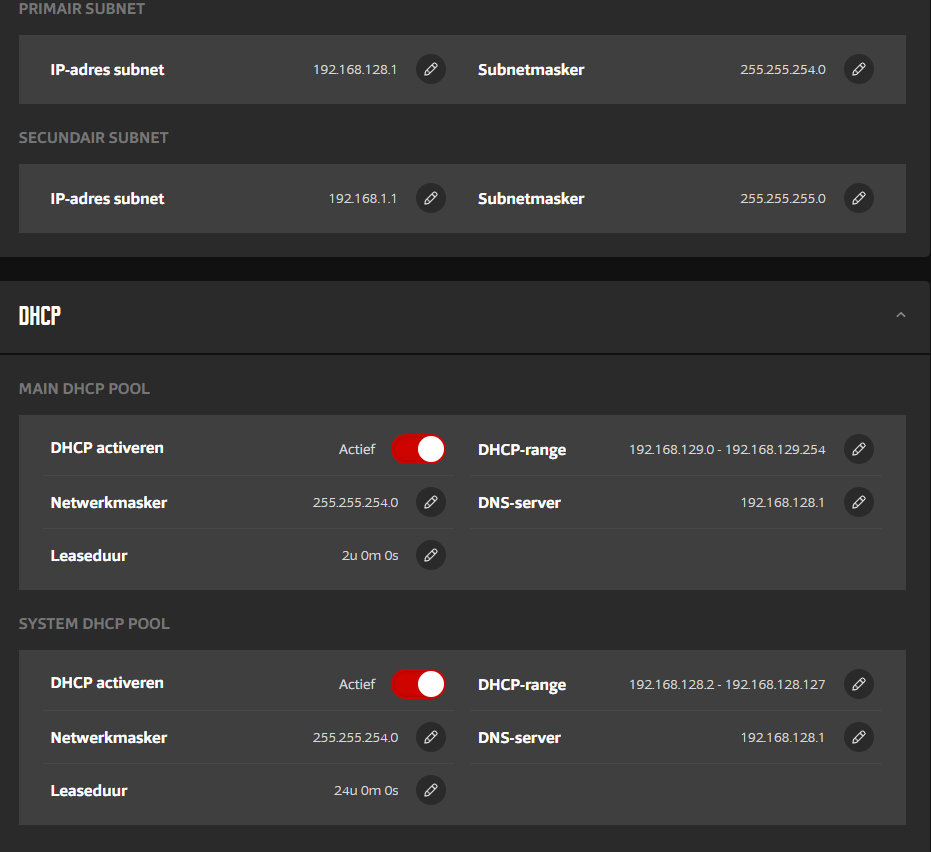Edit System DHCP pool Leaseduur 24u
The width and height of the screenshot is (931, 852).
click(x=430, y=790)
